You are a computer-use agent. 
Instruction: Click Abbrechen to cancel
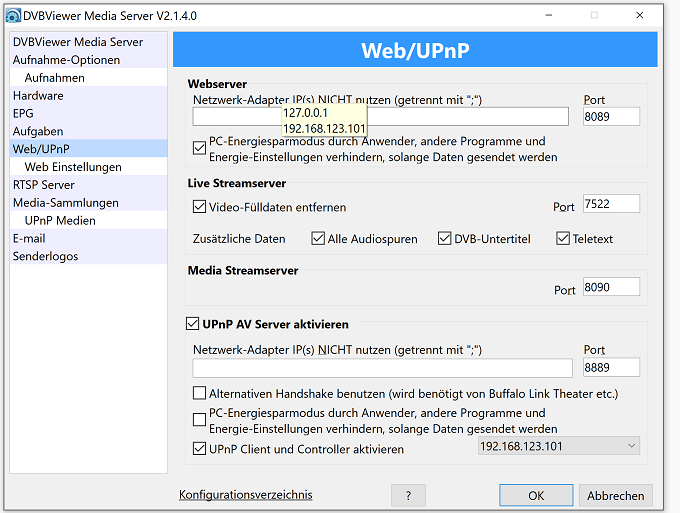click(x=615, y=495)
